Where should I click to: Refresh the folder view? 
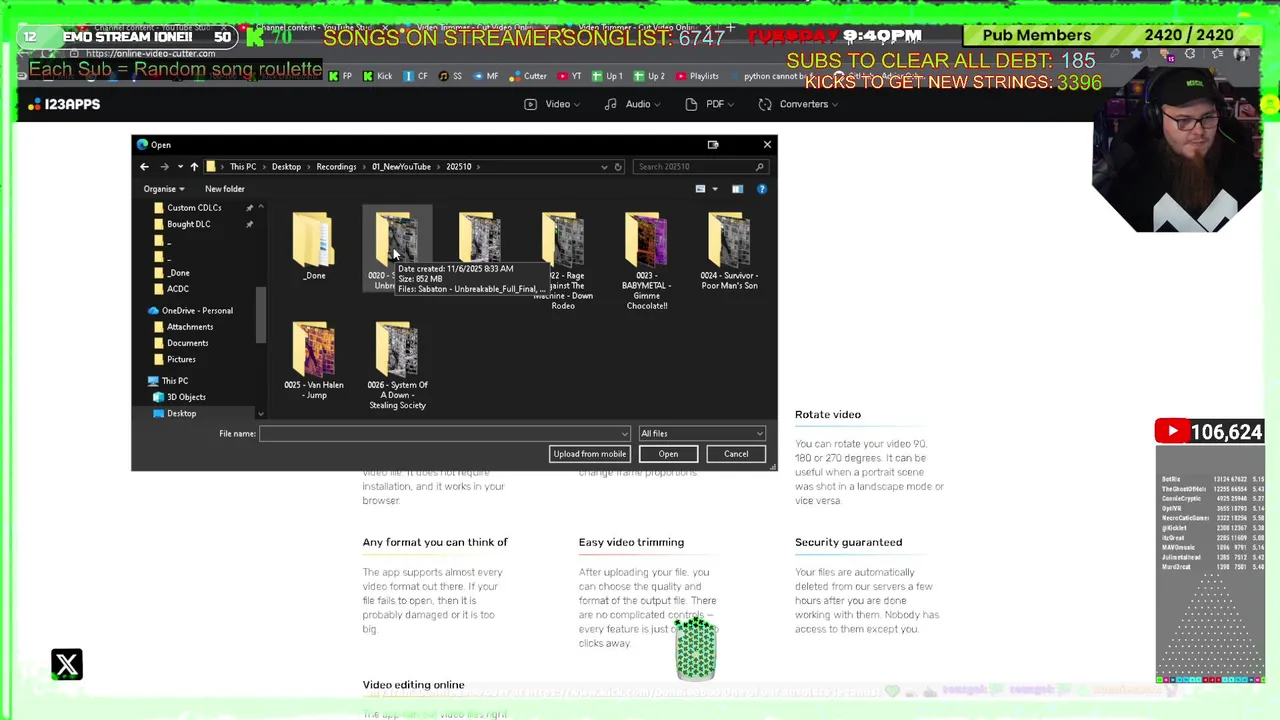point(618,167)
